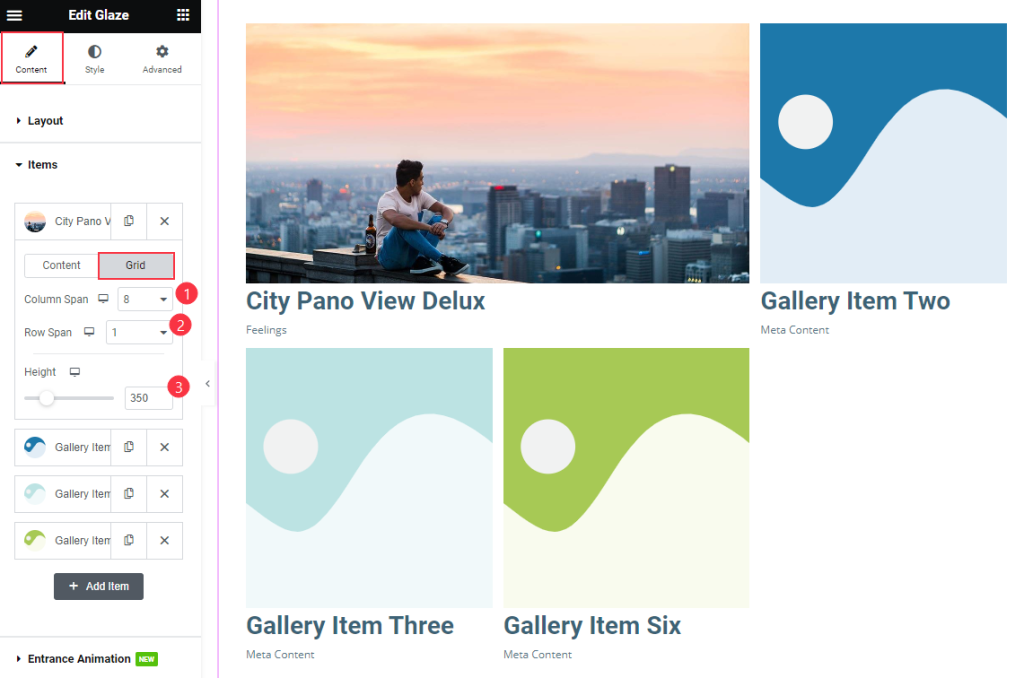Remove the City Pano View item
The width and height of the screenshot is (1024, 678).
165,221
